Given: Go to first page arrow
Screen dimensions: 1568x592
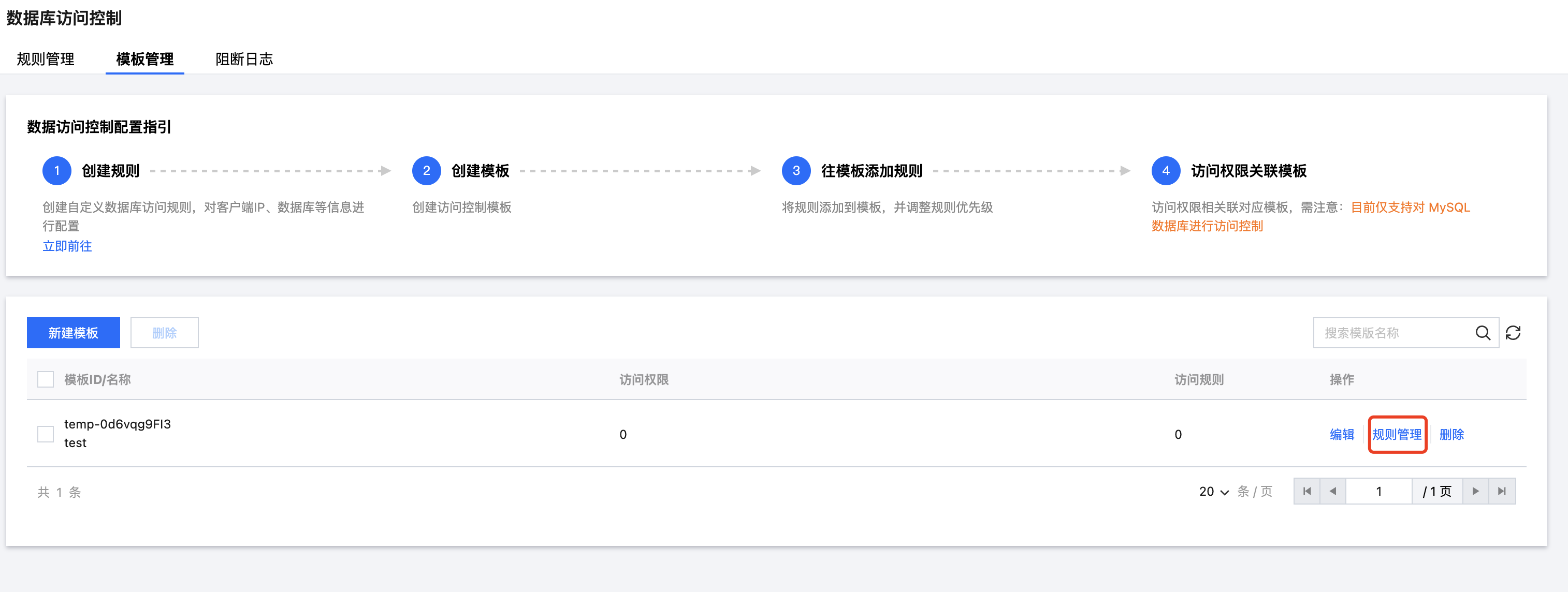Looking at the screenshot, I should (x=1307, y=491).
